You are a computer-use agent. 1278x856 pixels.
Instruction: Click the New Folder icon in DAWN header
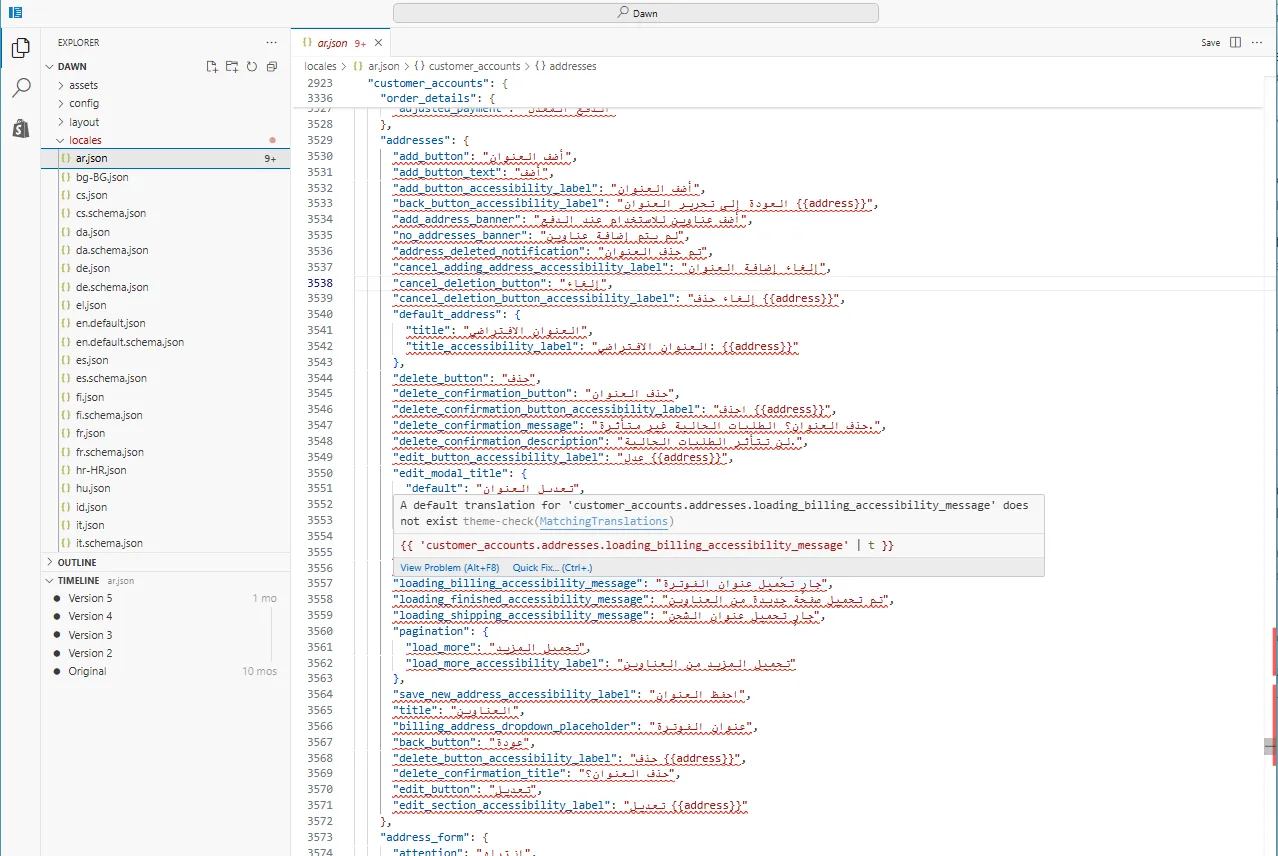[x=231, y=66]
